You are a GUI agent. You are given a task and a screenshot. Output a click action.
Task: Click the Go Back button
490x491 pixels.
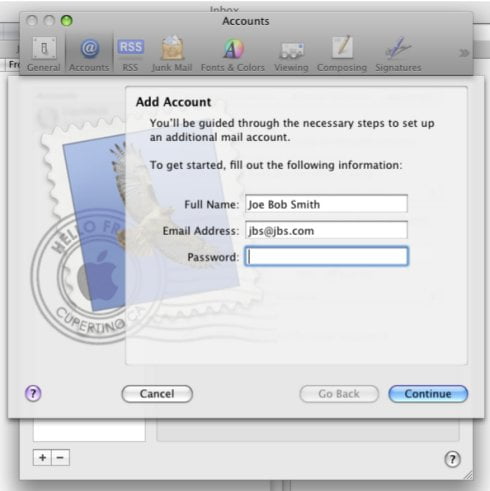(x=339, y=394)
